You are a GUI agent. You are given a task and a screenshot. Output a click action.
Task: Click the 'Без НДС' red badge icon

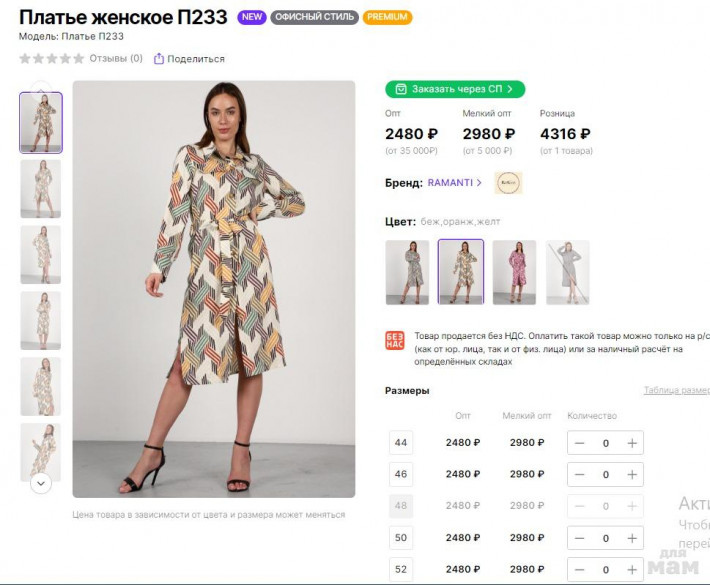(394, 341)
